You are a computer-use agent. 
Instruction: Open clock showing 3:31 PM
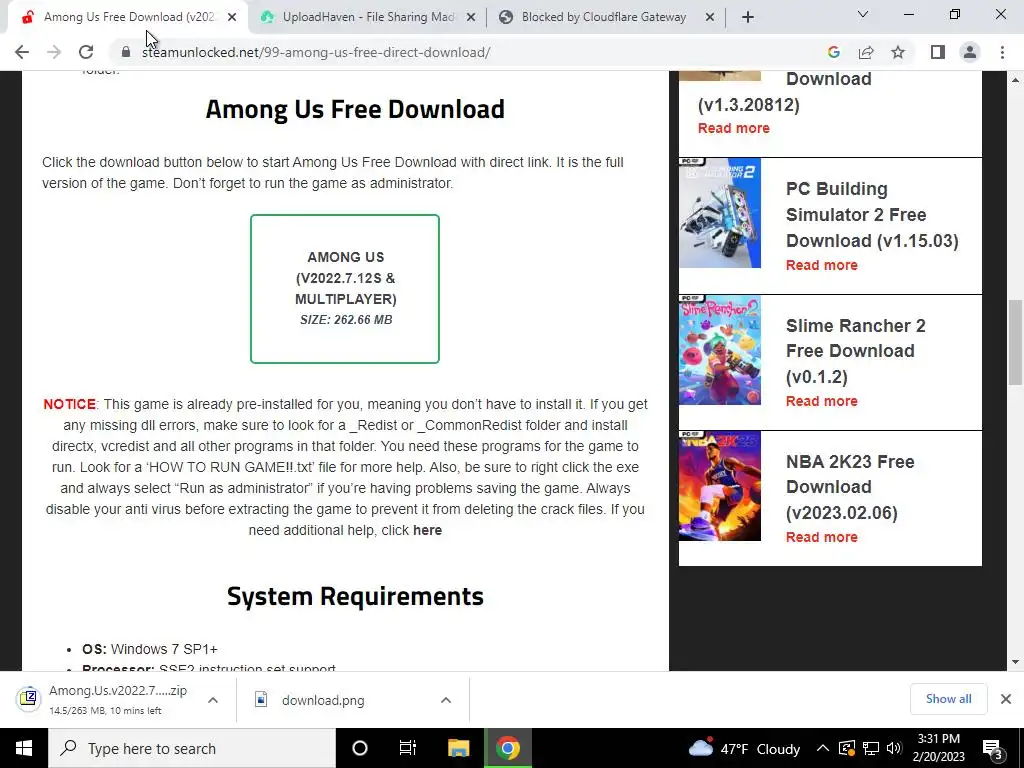coord(938,748)
